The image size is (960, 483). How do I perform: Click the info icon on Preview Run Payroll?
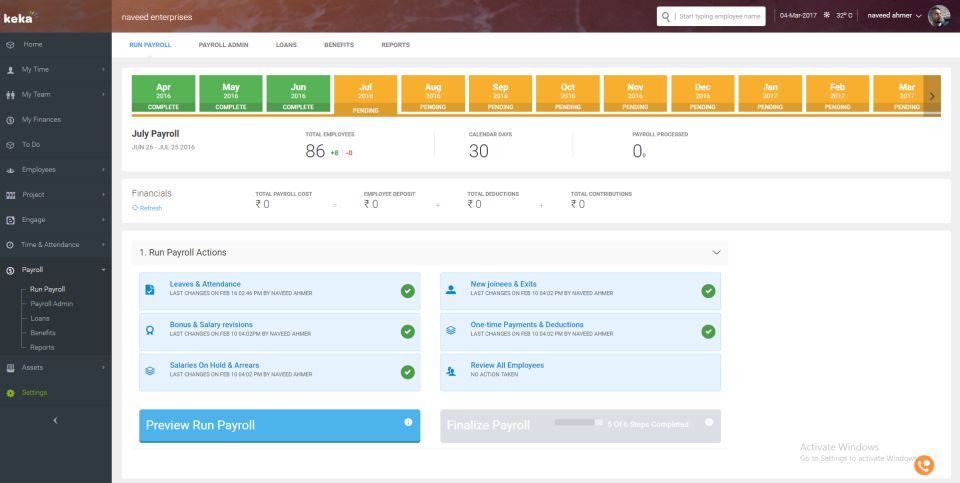[408, 423]
